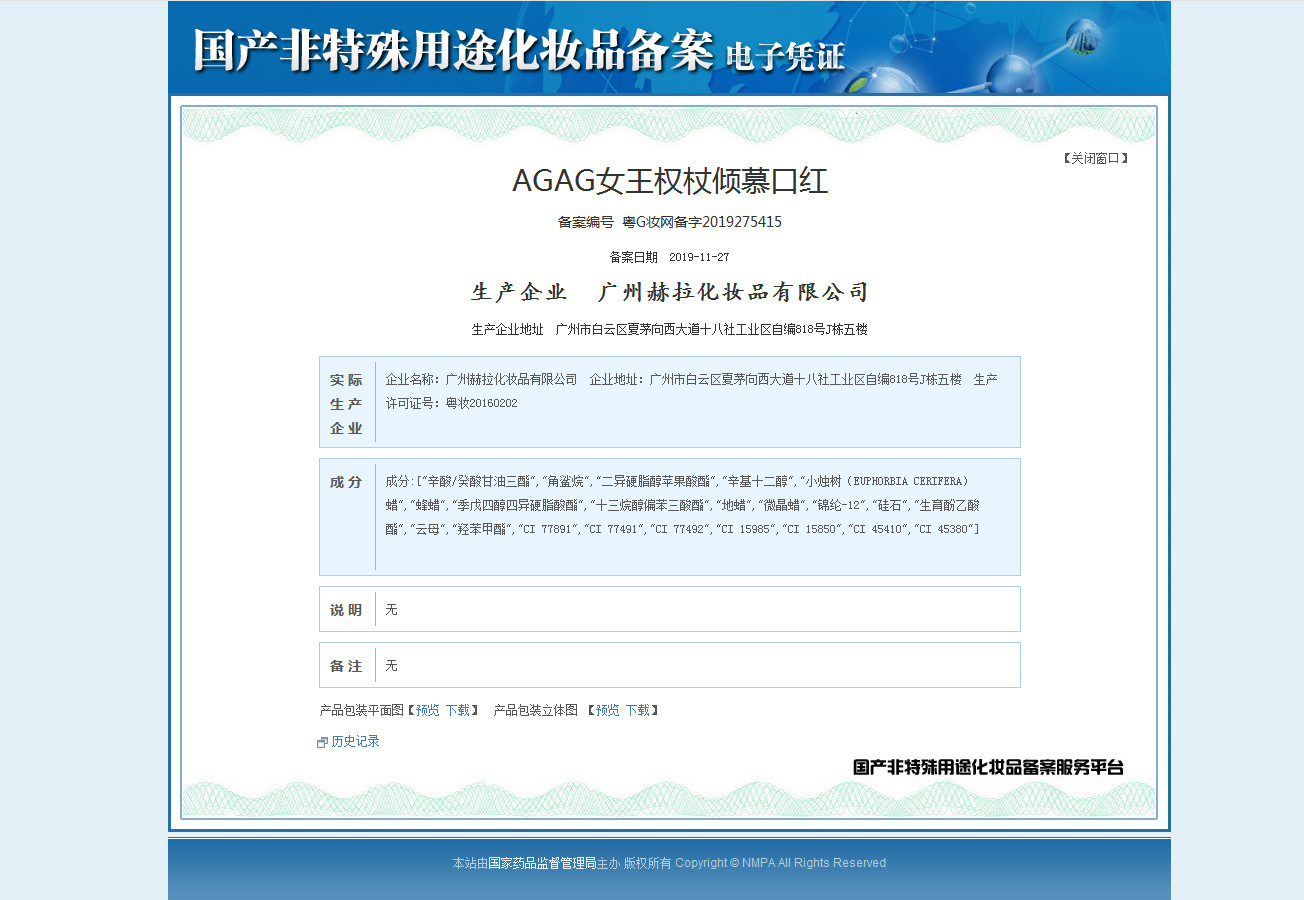Click the filing date 2019-11-27

[699, 257]
